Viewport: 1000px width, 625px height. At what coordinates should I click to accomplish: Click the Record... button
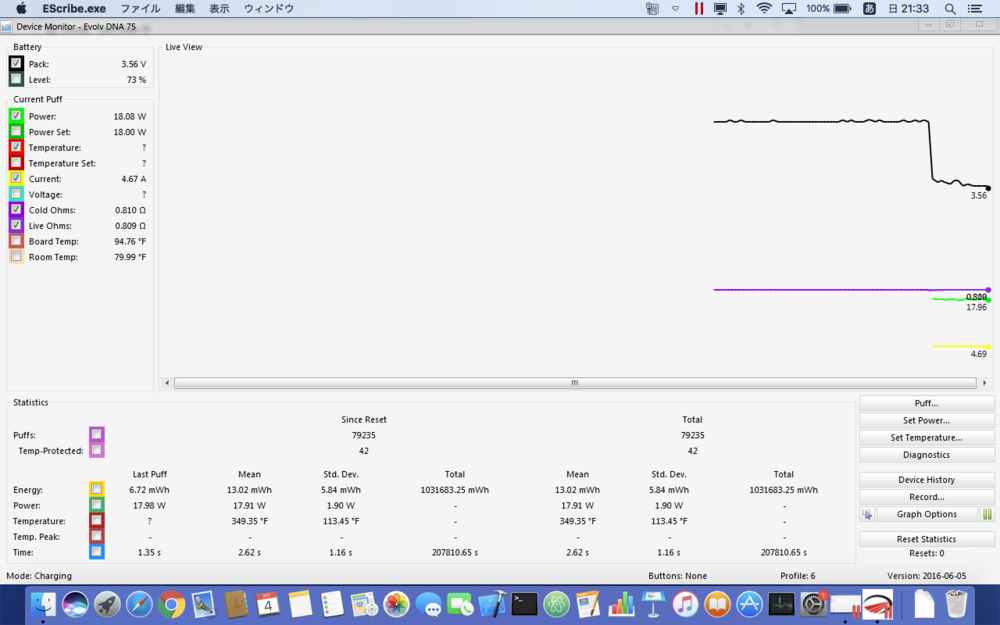[x=927, y=497]
